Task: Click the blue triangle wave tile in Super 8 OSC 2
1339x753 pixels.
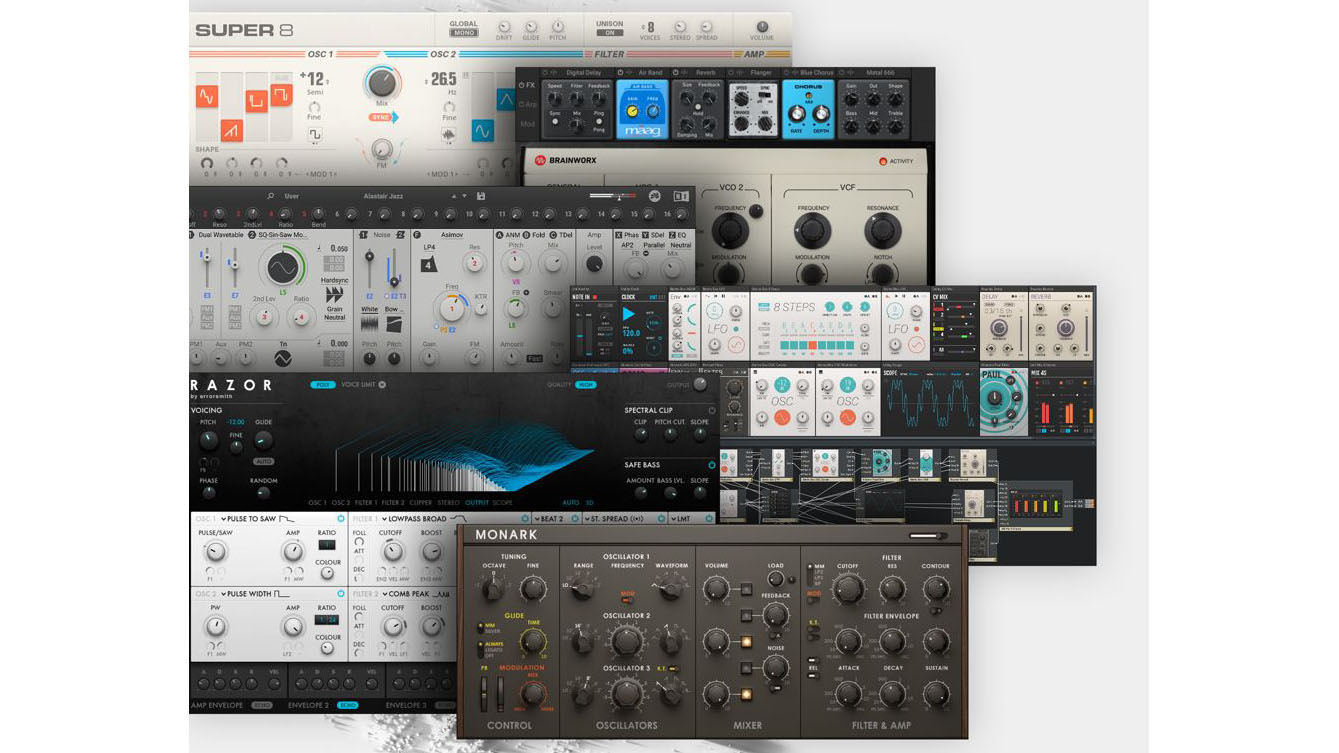Action: coord(507,98)
